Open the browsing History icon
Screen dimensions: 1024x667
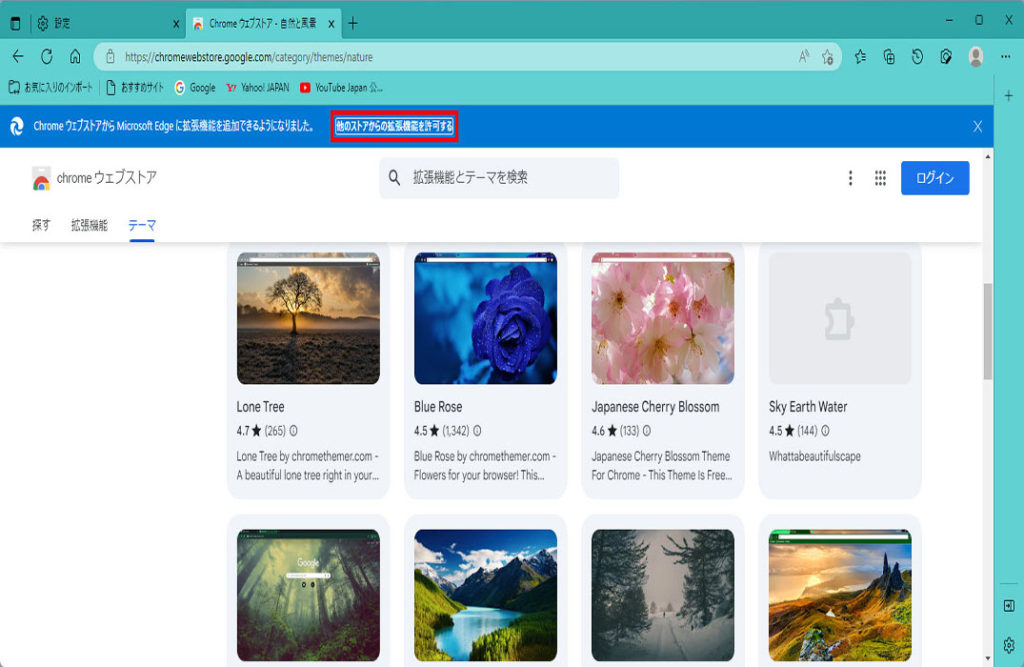pos(917,57)
